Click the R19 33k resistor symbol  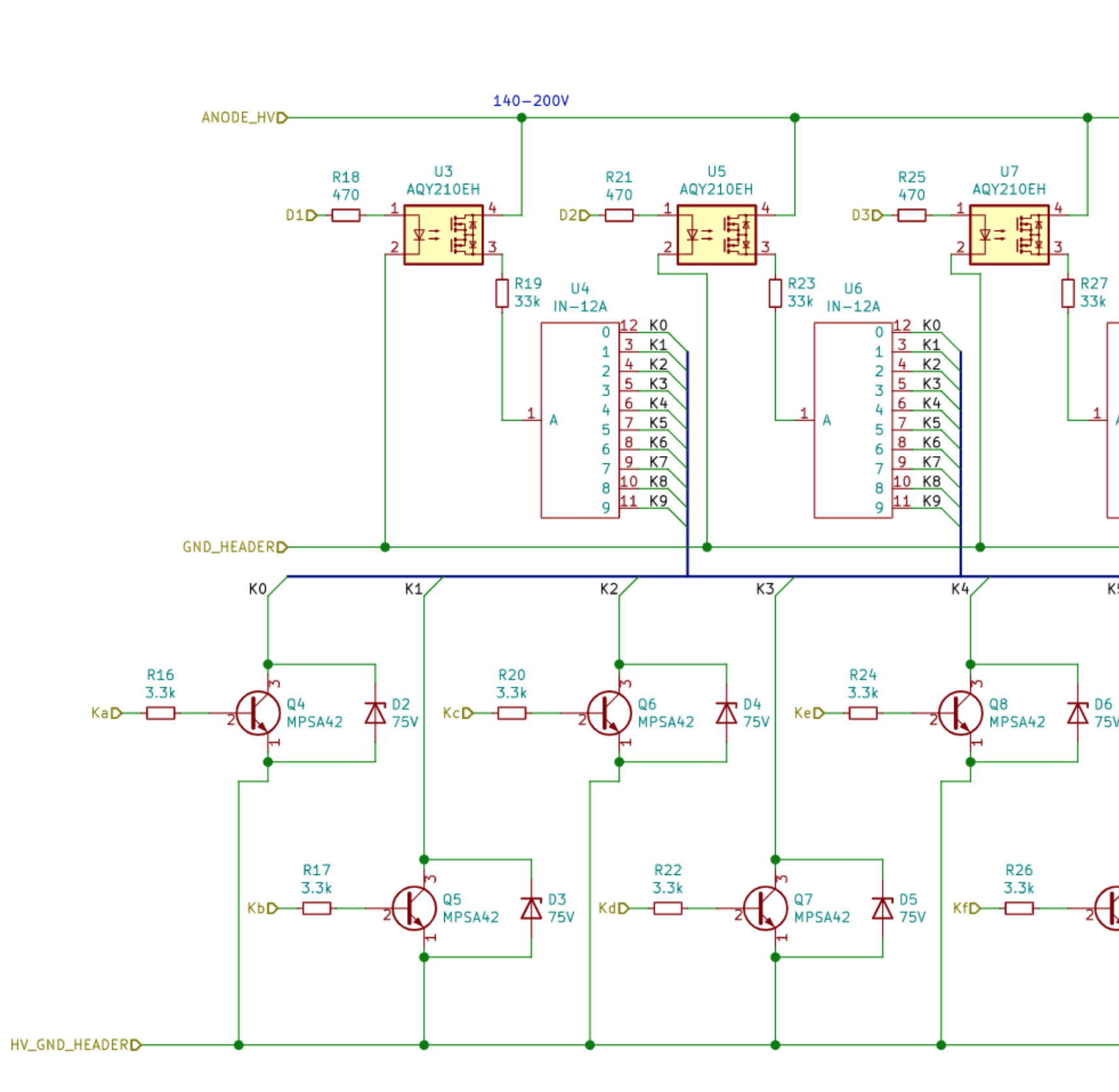pos(502,293)
